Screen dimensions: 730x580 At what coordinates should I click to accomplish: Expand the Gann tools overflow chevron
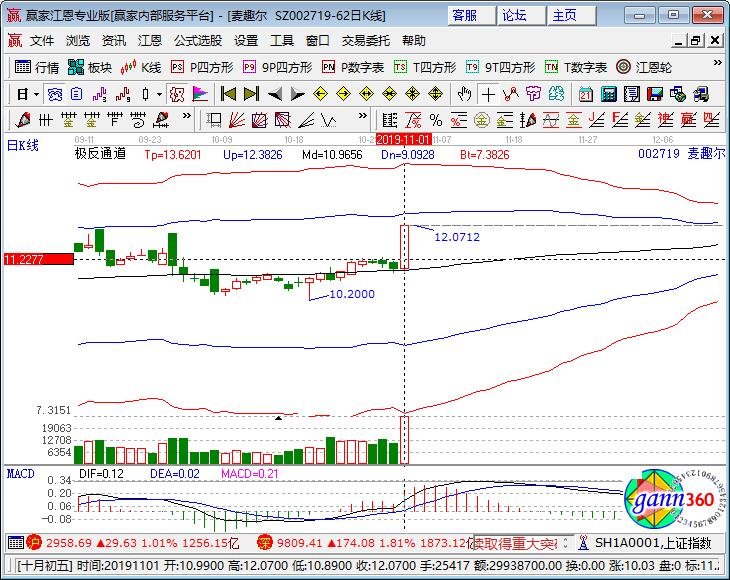tap(363, 115)
